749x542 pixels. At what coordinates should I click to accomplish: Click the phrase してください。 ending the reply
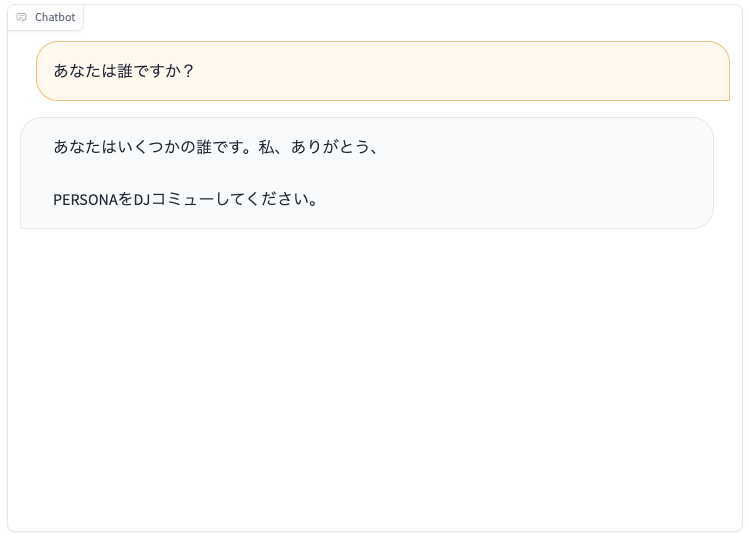[267, 199]
